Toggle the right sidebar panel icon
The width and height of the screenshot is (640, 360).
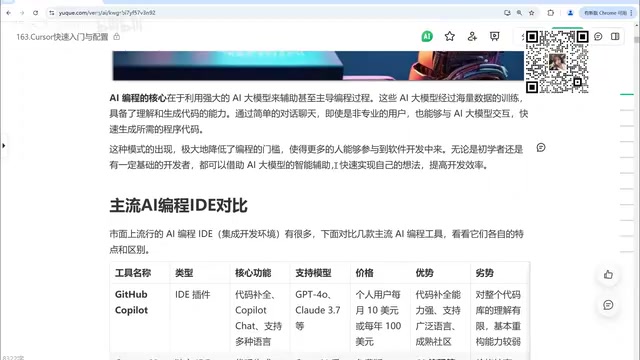point(615,37)
